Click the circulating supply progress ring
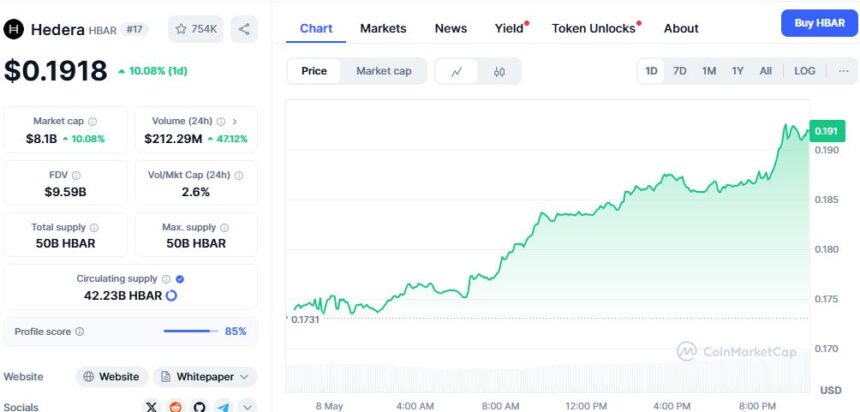This screenshot has height=412, width=860. [171, 296]
